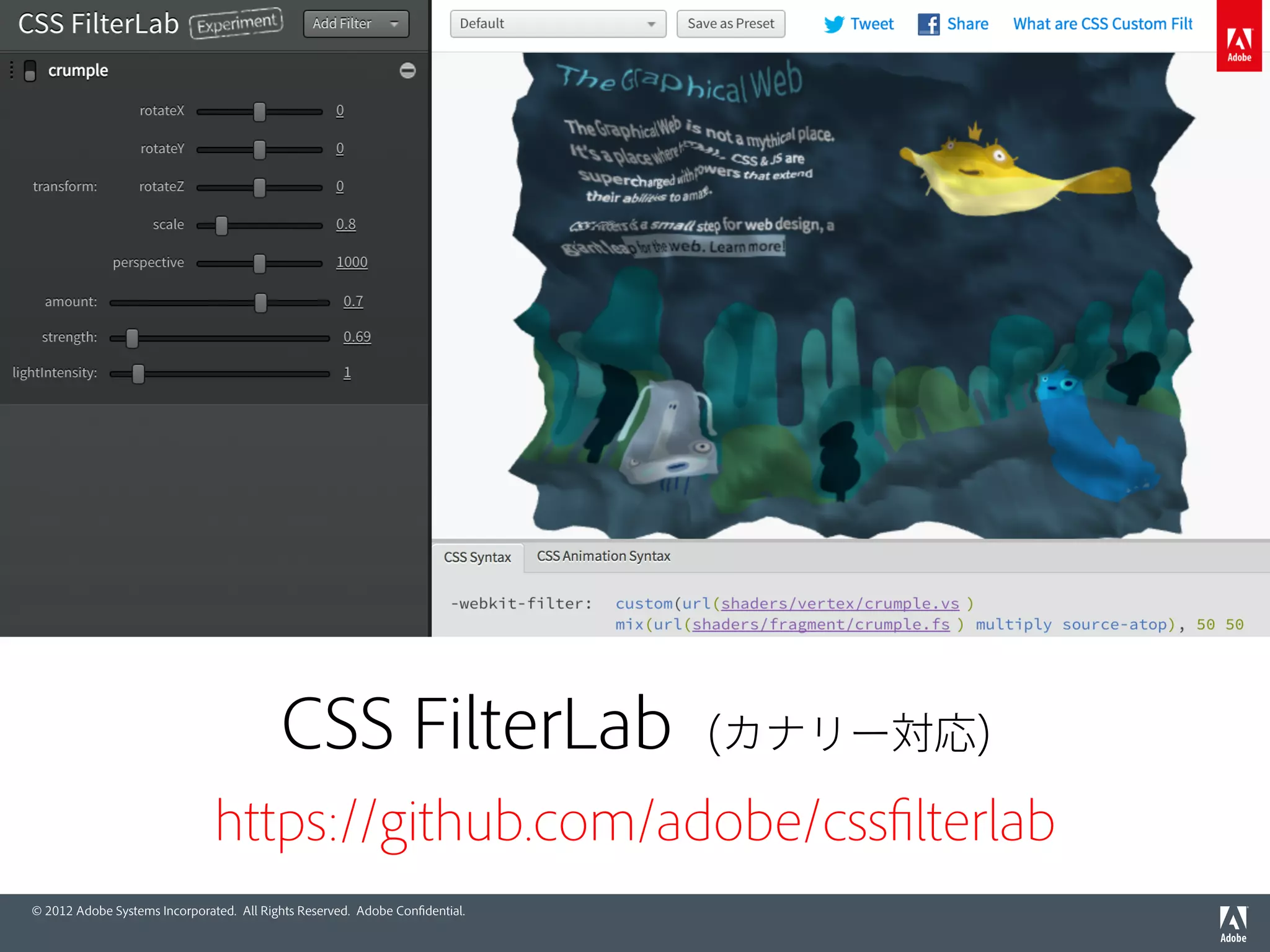Click the Twitter bird icon
The height and width of the screenshot is (952, 1270).
click(x=834, y=24)
